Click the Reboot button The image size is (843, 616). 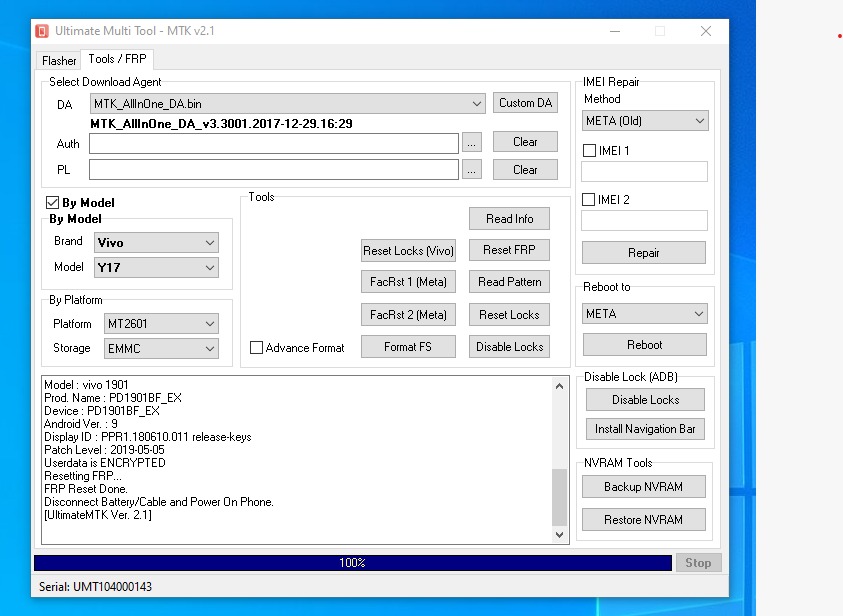click(x=645, y=345)
